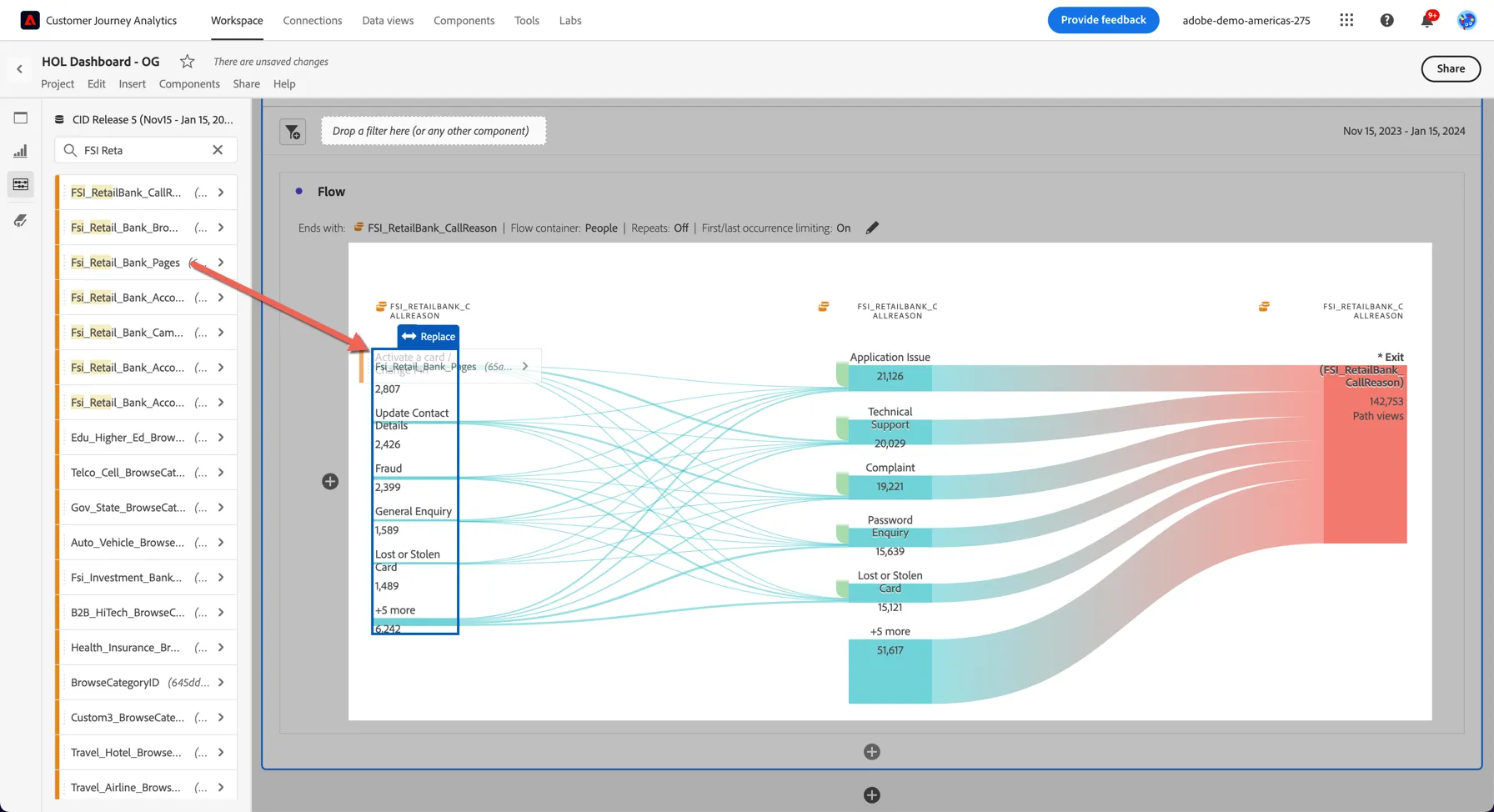This screenshot has width=1494, height=812.
Task: Clear the component search field
Action: point(218,150)
